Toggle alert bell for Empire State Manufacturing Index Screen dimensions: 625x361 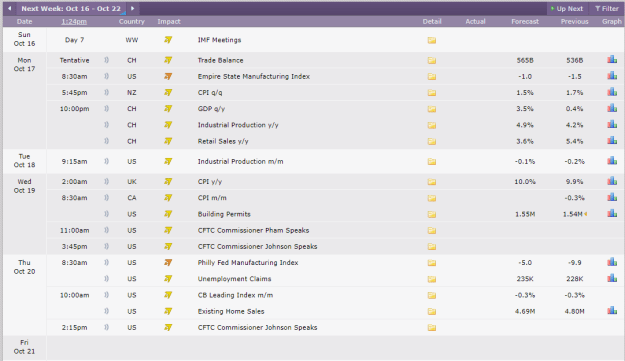(x=106, y=76)
